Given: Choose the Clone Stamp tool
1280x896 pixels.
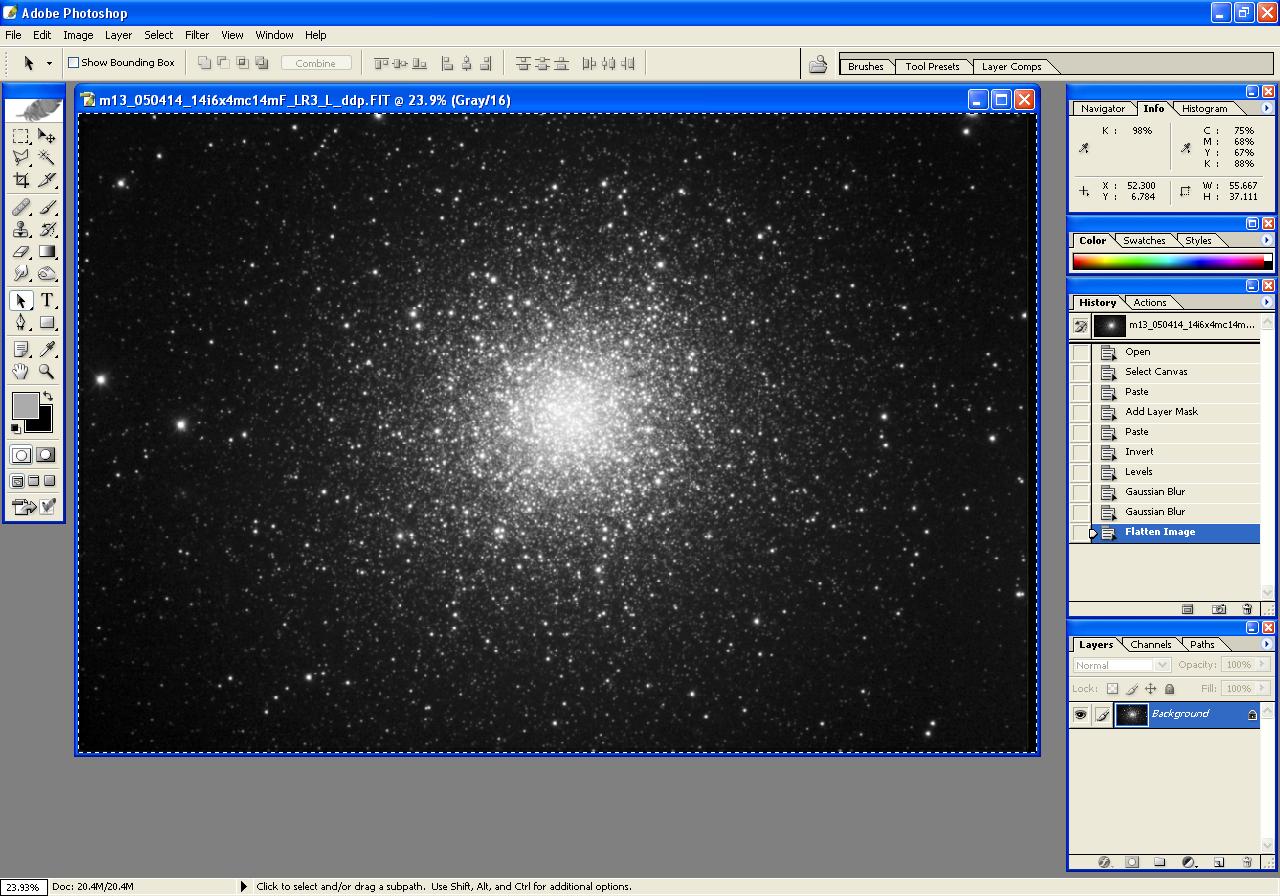Looking at the screenshot, I should 21,229.
